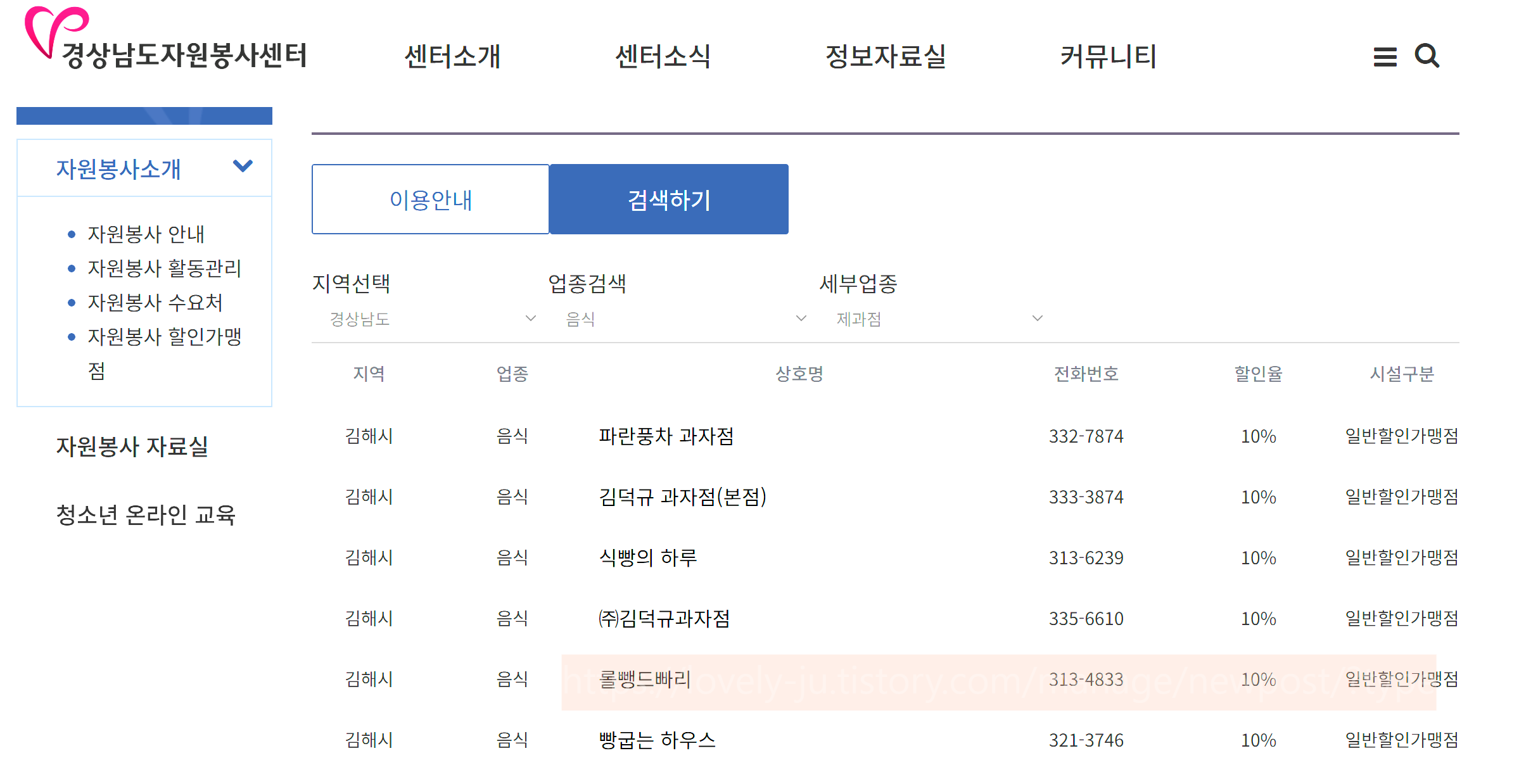Click the 지역 column header
This screenshot has width=1519, height=784.
click(369, 374)
